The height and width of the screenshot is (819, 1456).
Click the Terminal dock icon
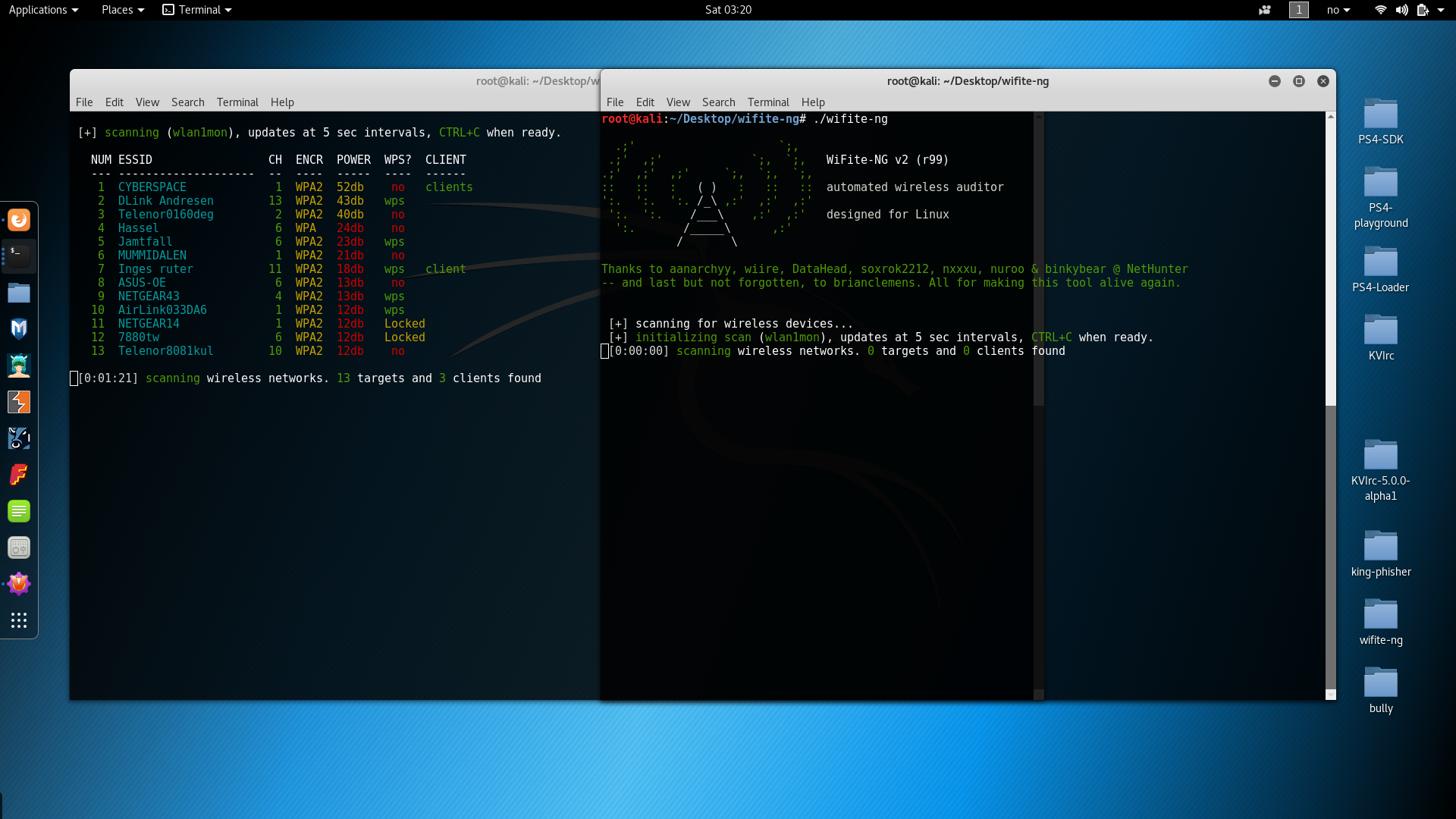click(x=19, y=256)
